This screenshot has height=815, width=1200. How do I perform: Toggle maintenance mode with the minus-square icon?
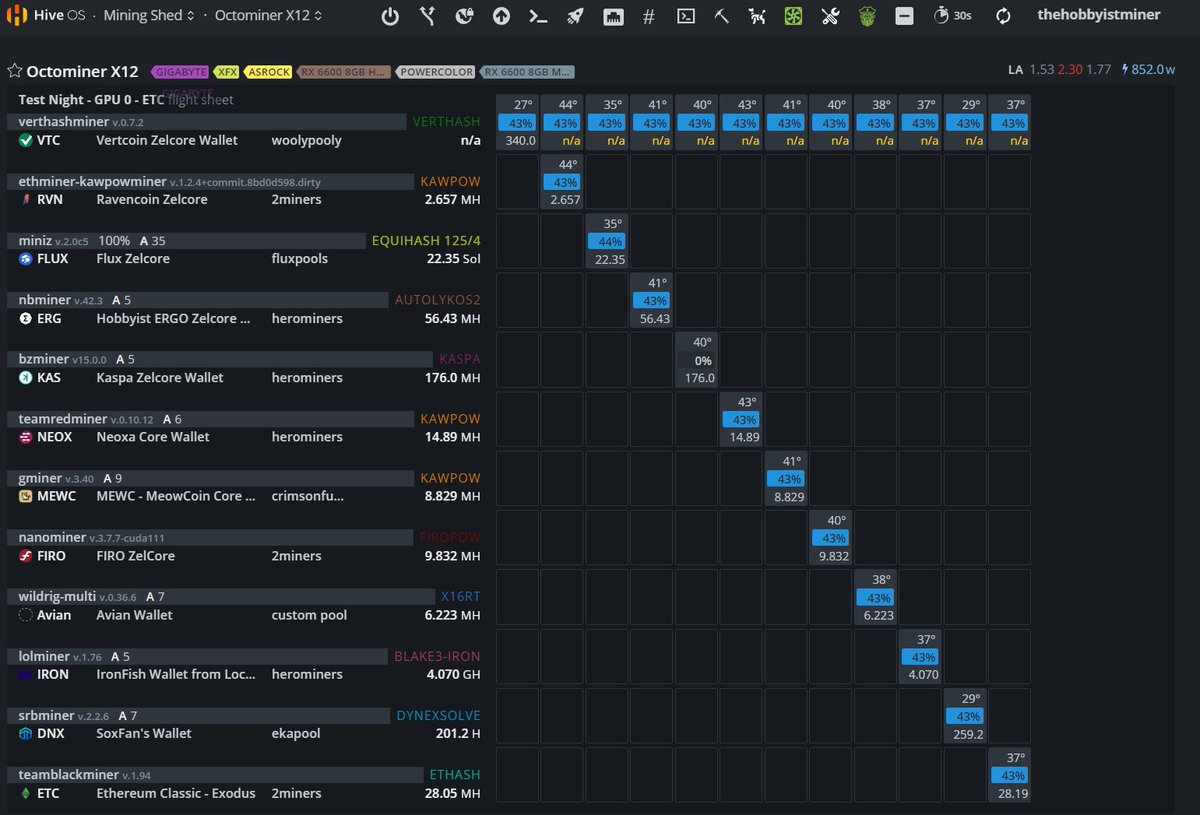point(904,16)
